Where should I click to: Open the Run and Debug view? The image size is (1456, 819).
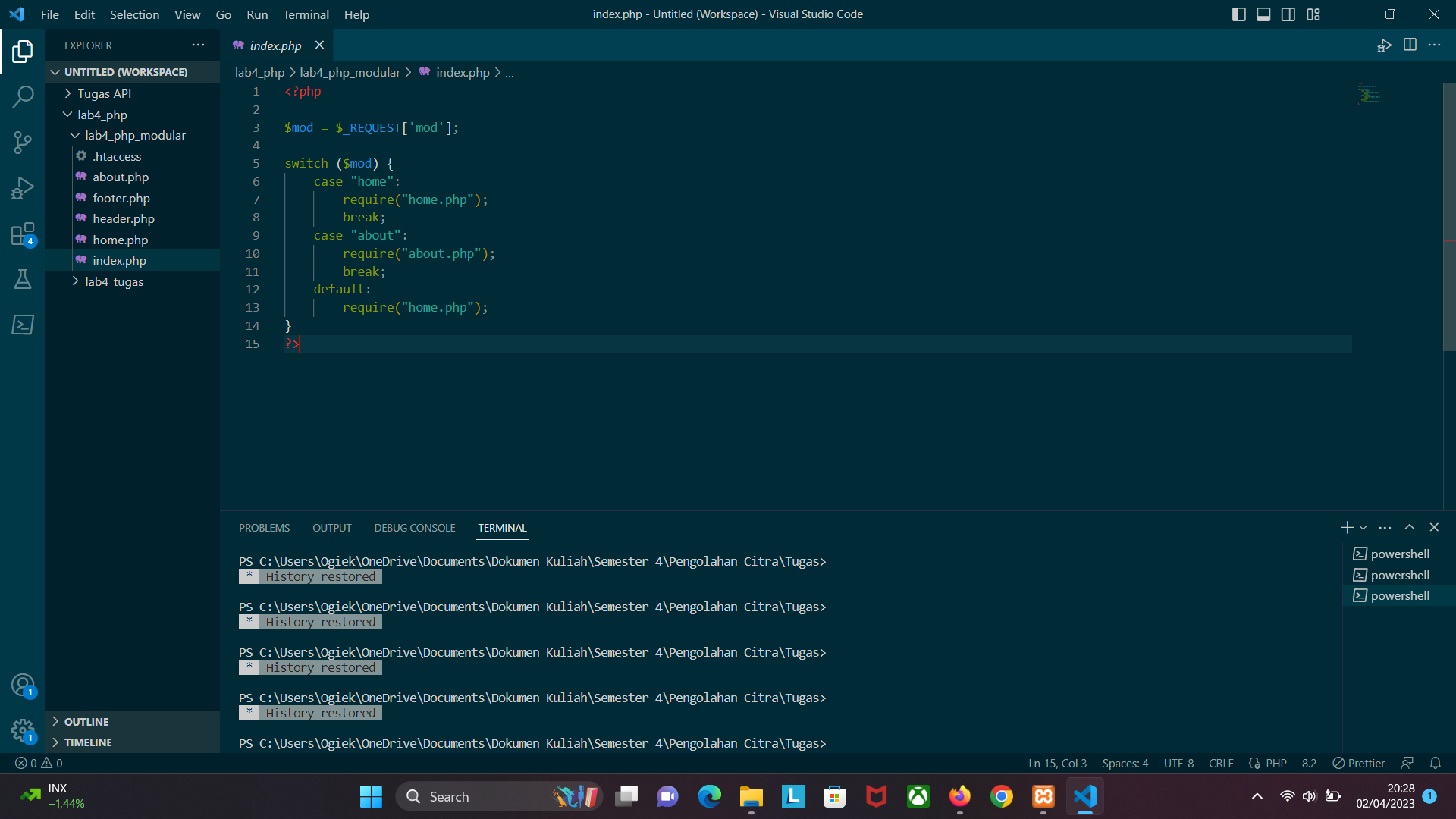[x=23, y=187]
